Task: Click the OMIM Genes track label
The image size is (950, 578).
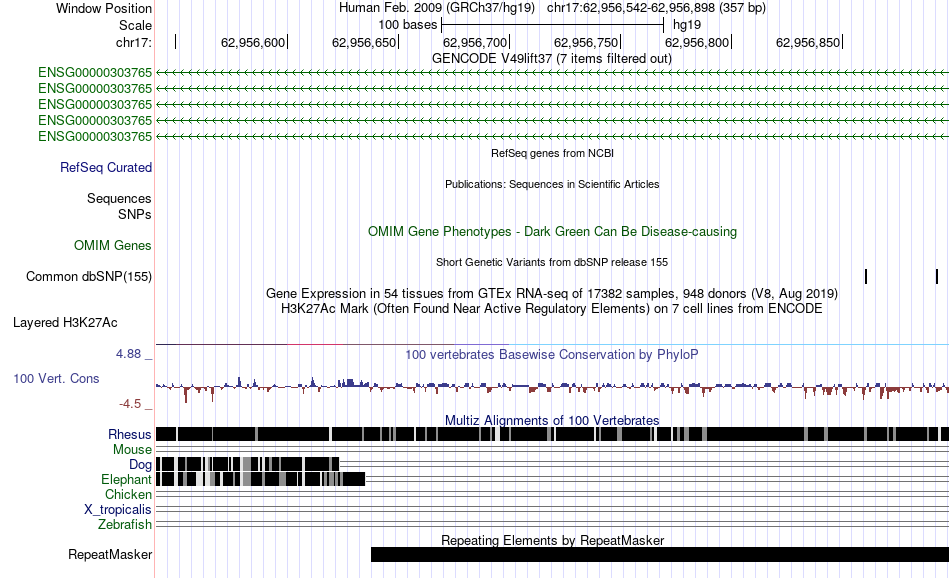Action: click(x=112, y=245)
